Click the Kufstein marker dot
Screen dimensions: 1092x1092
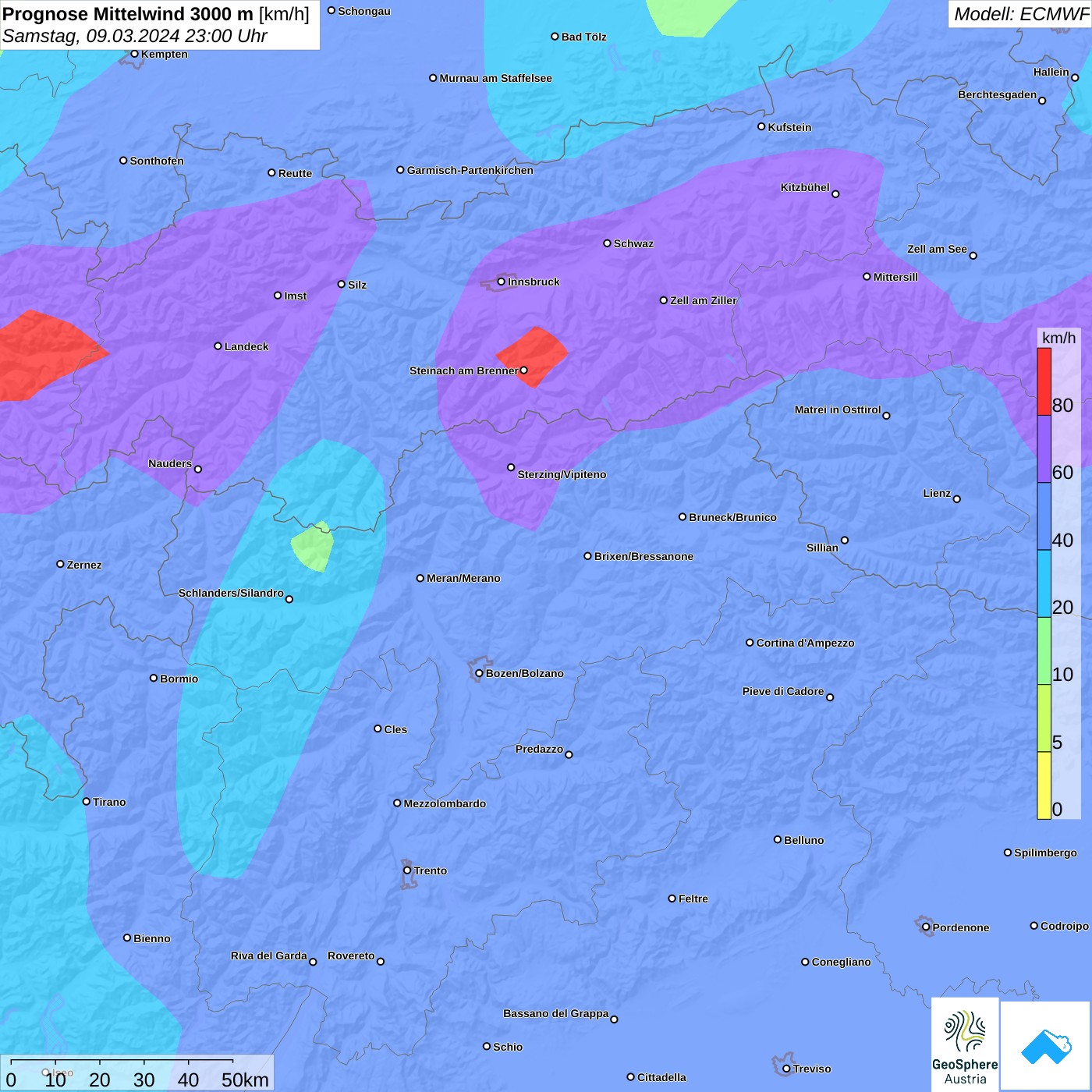[761, 126]
